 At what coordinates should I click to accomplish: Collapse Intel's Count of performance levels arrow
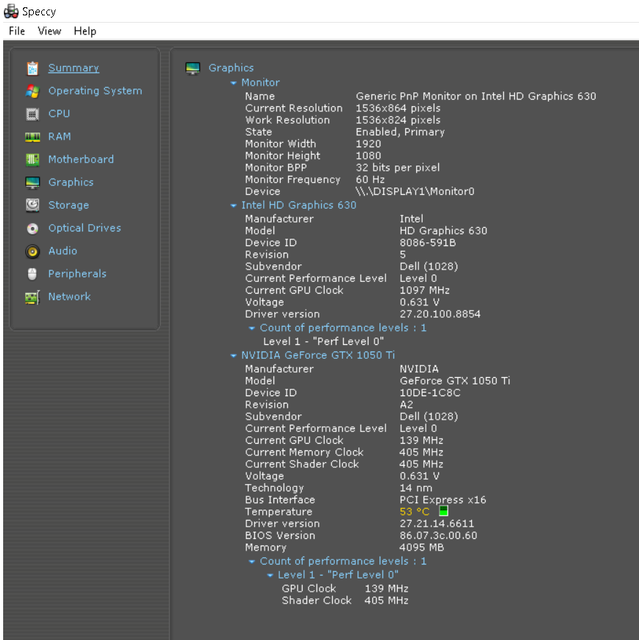click(x=252, y=328)
